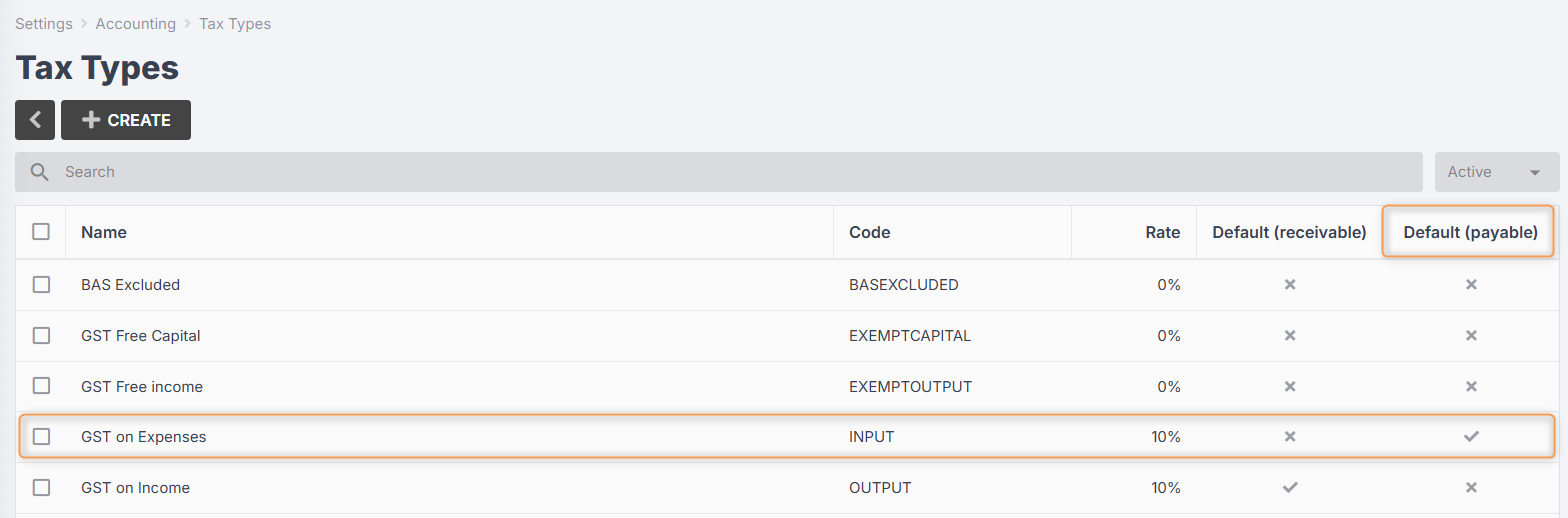
Task: Click the receivable cross for BAS Excluded
Action: pyautogui.click(x=1290, y=285)
